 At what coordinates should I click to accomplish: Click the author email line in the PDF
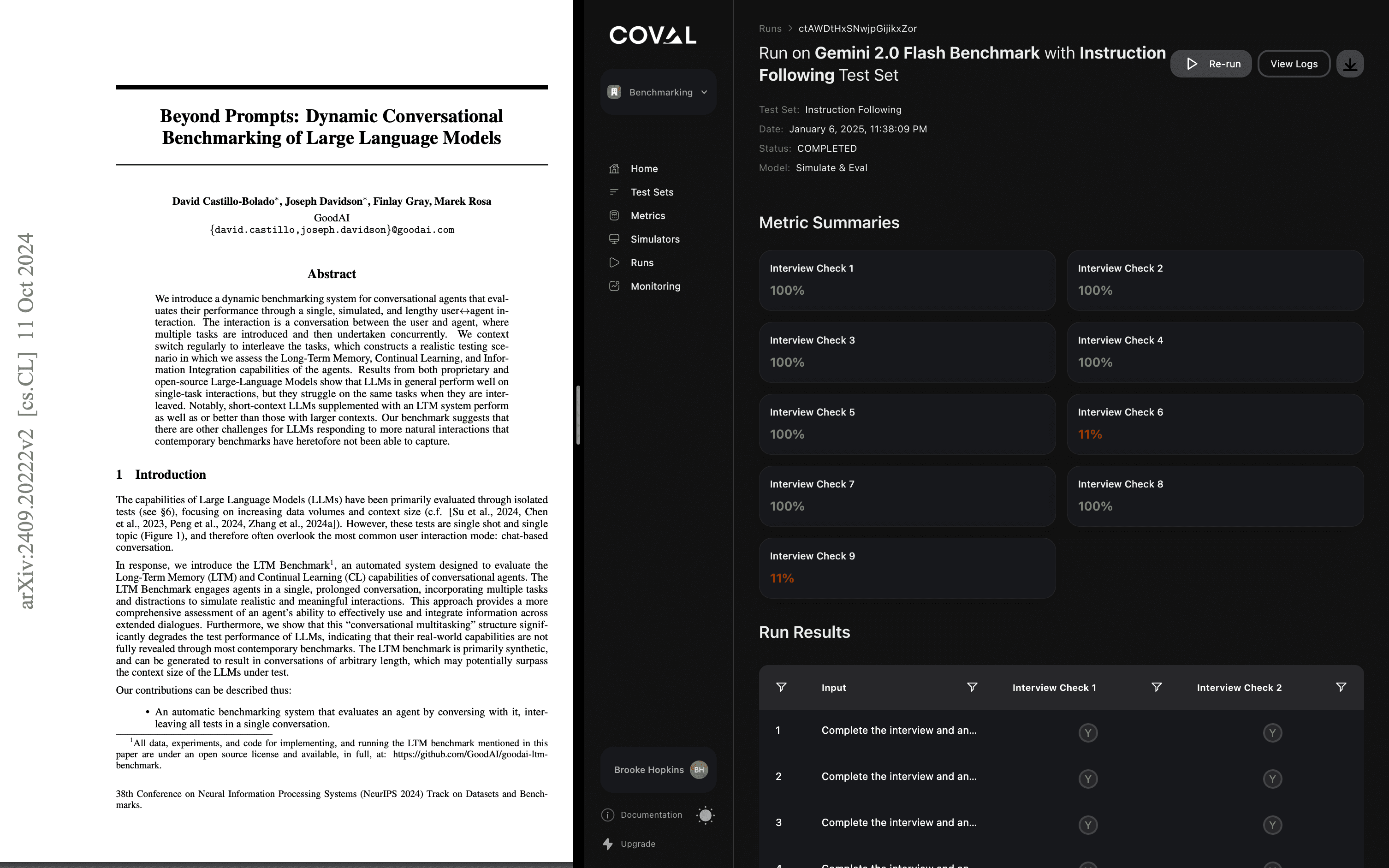(x=332, y=230)
